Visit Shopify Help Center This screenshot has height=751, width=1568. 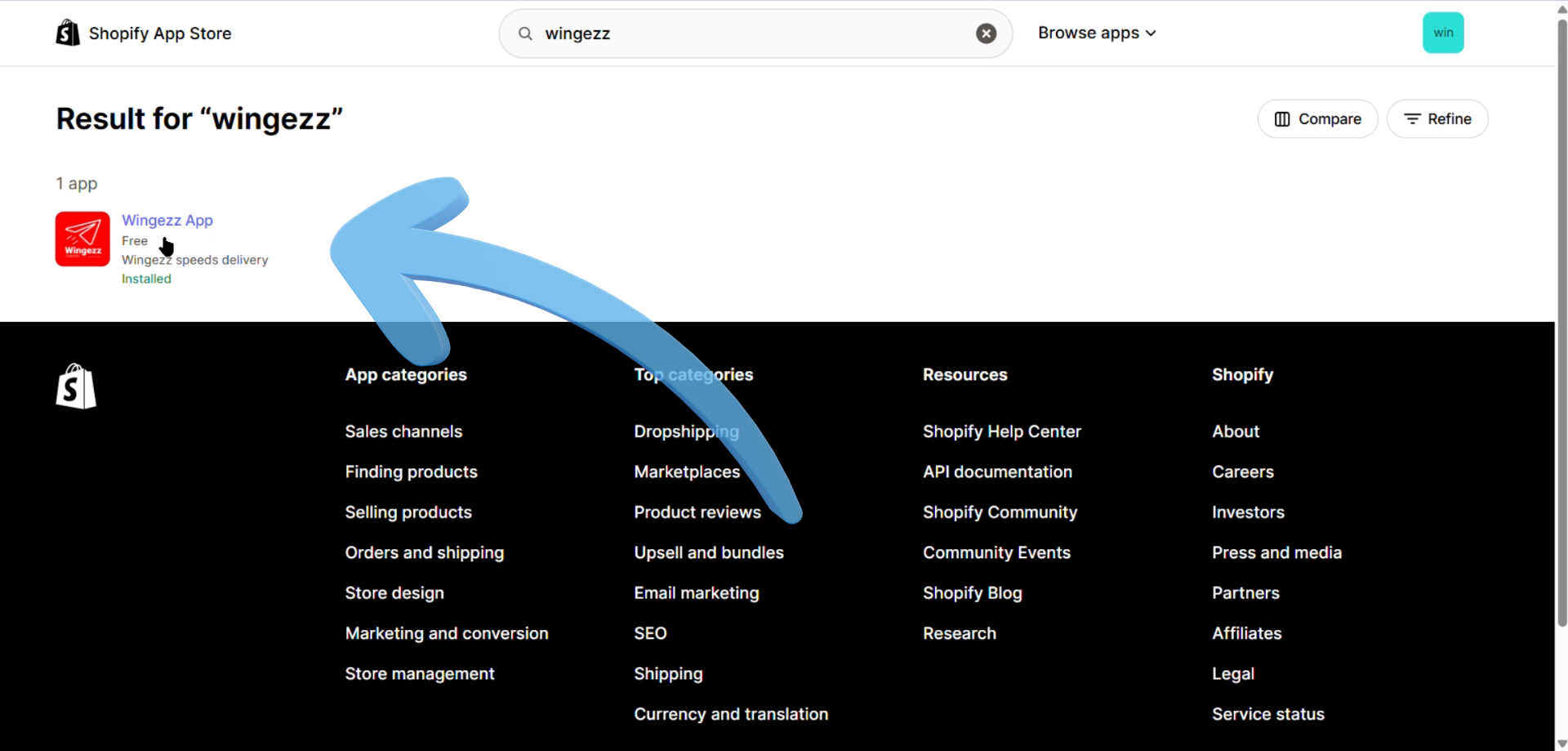(1001, 431)
